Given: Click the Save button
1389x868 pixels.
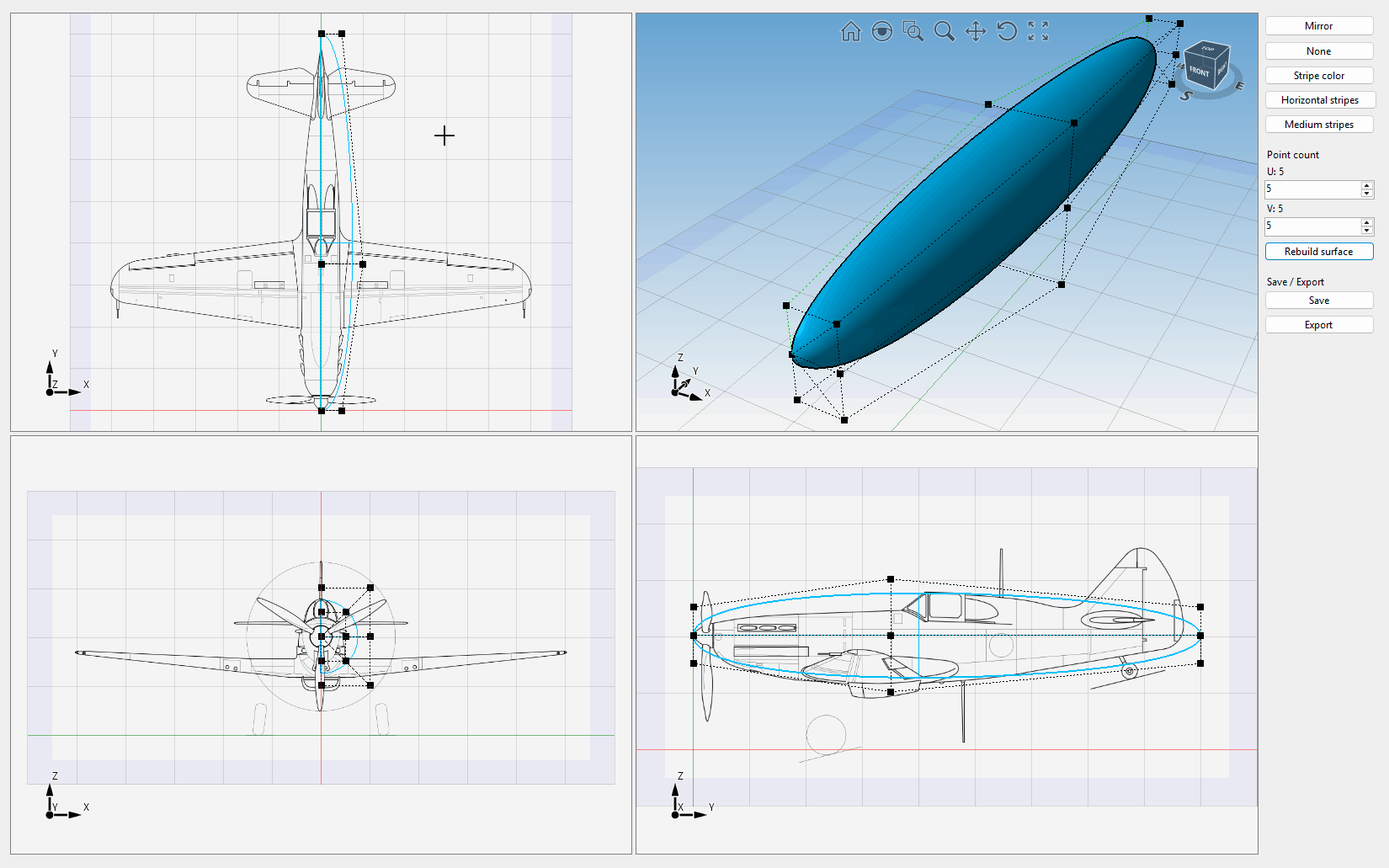Looking at the screenshot, I should coord(1318,301).
